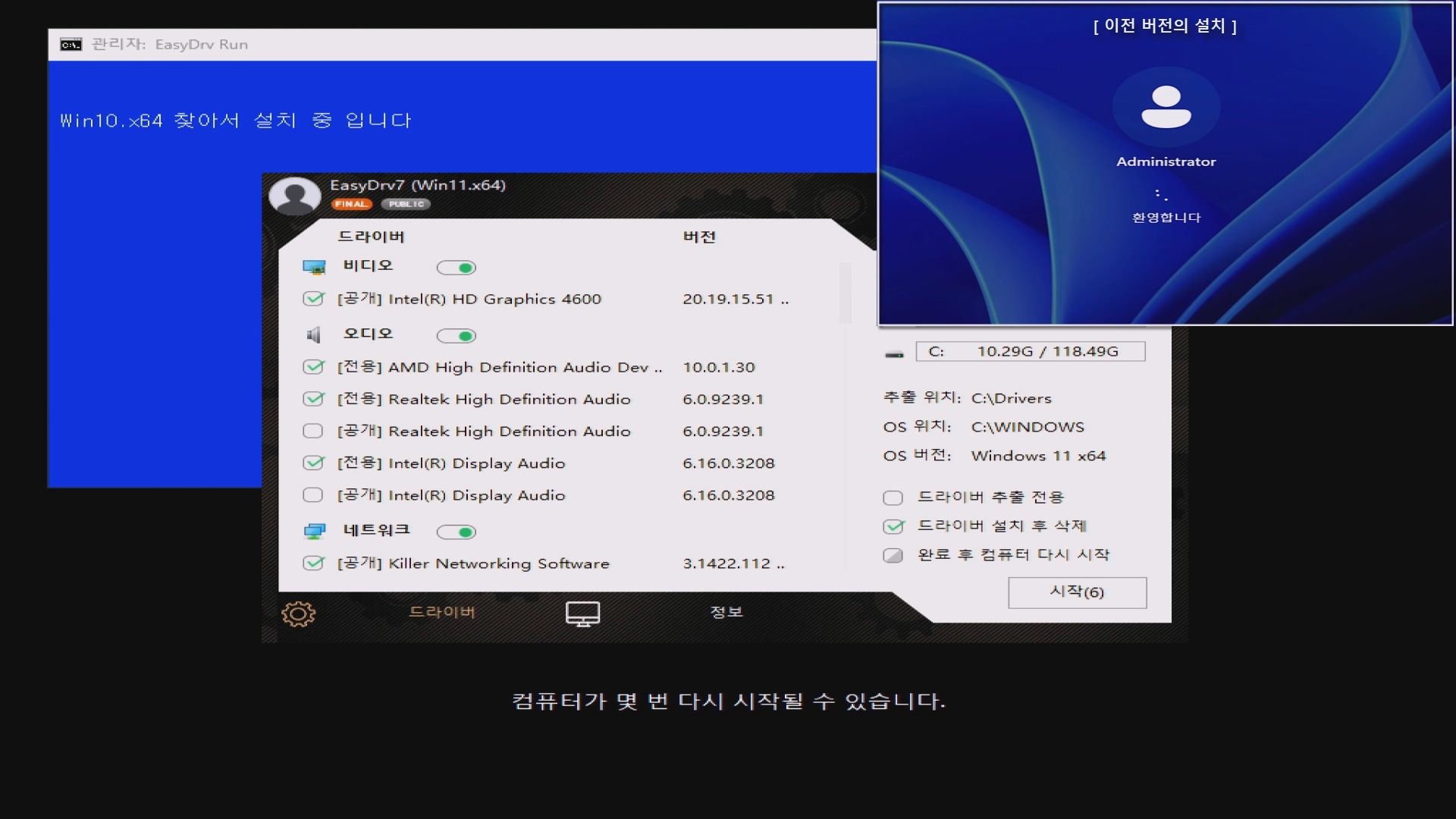Screen dimensions: 1456x819
Task: Click the Administrator profile picture
Action: [x=1166, y=107]
